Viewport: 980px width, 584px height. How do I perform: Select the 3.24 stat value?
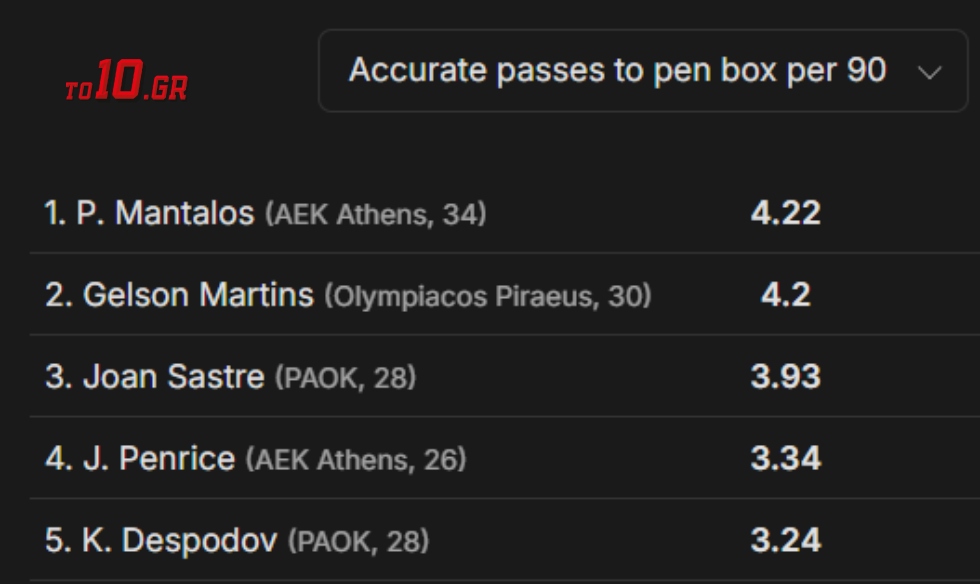pyautogui.click(x=785, y=541)
